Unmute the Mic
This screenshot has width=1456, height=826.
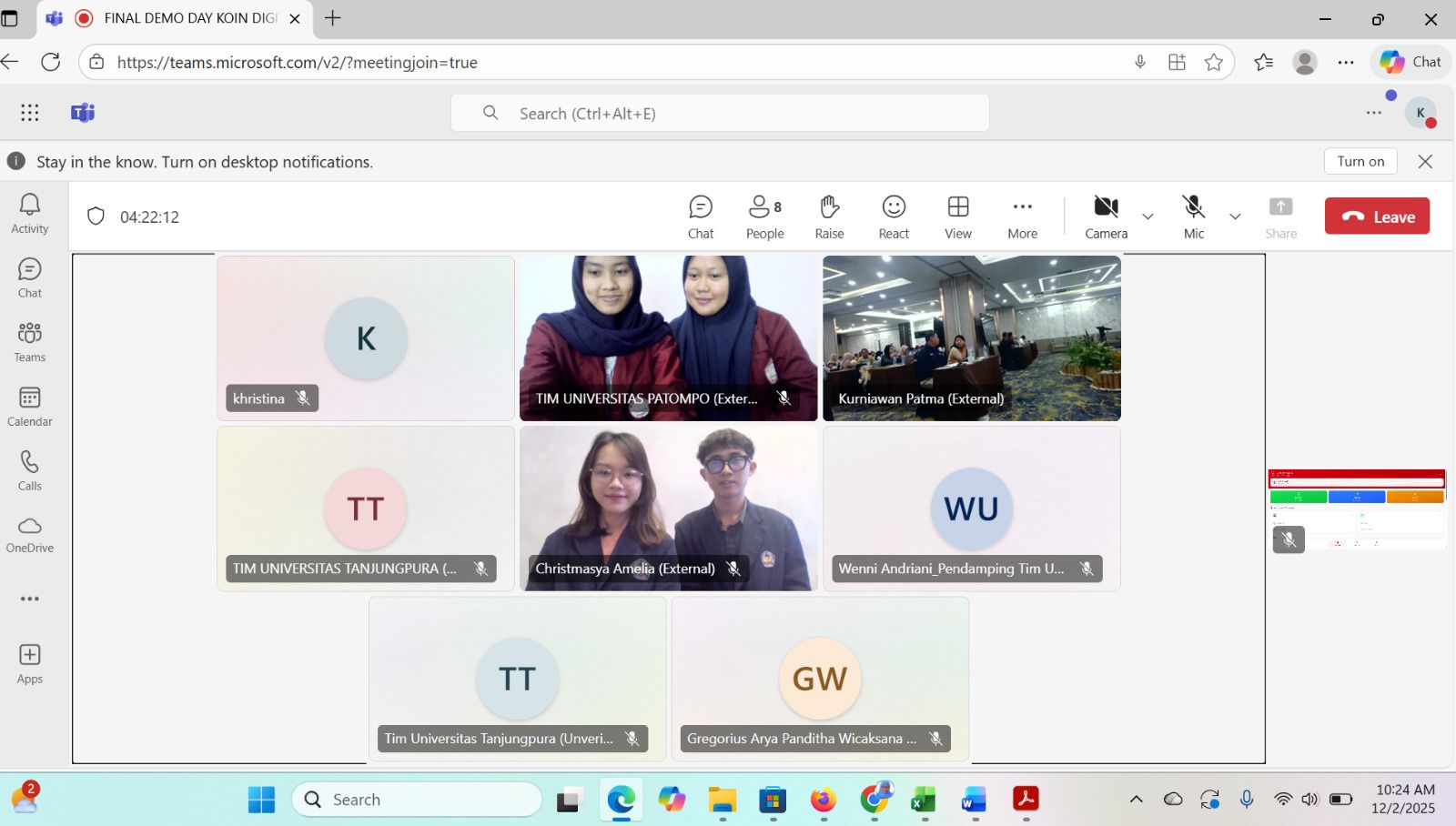pos(1193,217)
